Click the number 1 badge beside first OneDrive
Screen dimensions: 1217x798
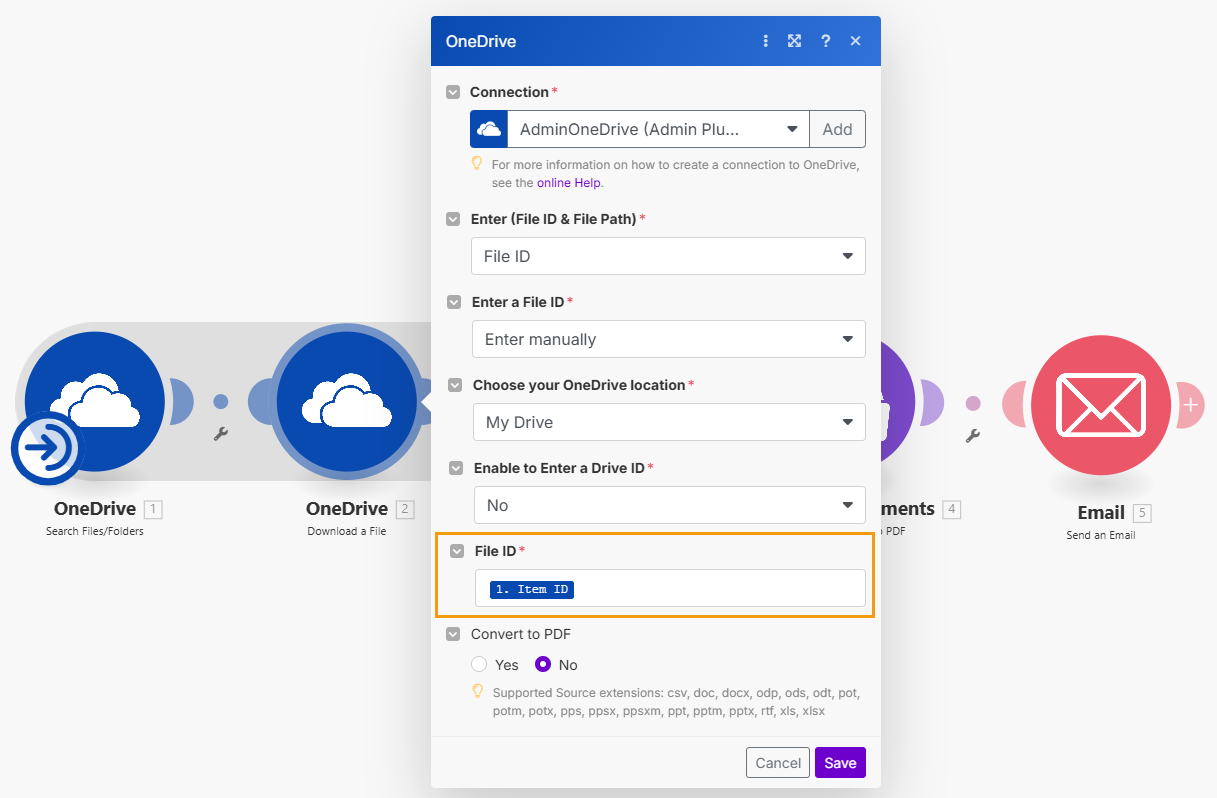(x=153, y=509)
